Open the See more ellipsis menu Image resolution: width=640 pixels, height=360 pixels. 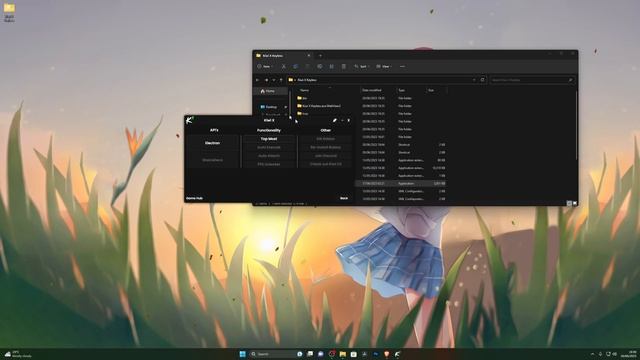[x=402, y=66]
